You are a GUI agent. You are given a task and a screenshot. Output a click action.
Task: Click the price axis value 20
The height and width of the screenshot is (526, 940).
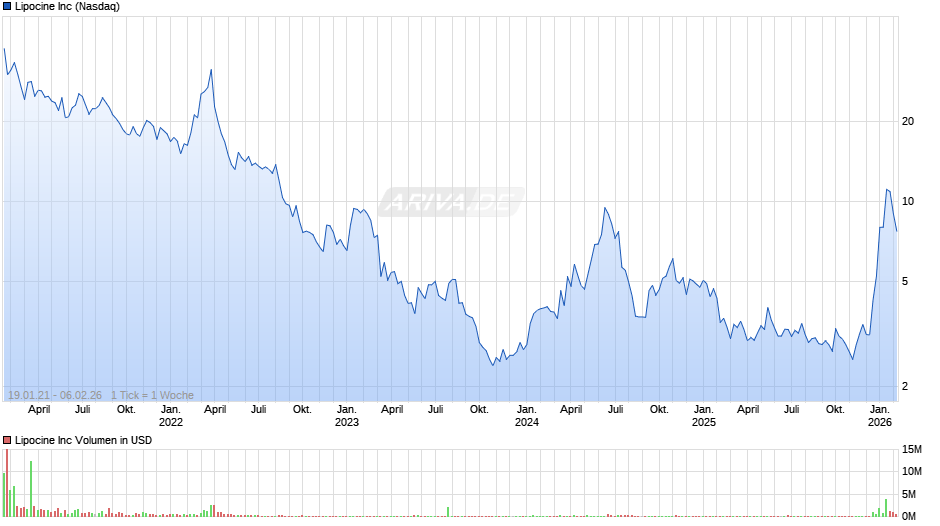[x=908, y=121]
